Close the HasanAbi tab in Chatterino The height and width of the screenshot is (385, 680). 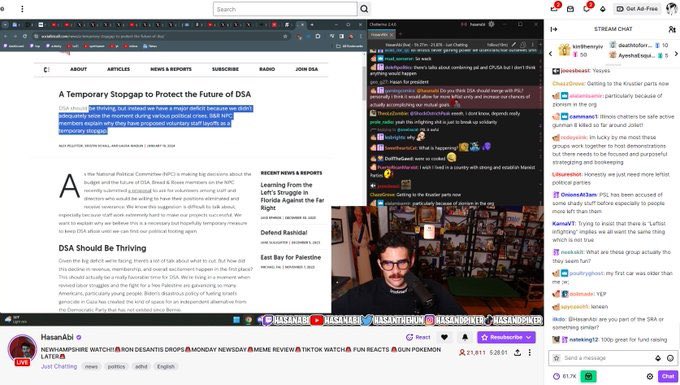coord(392,34)
